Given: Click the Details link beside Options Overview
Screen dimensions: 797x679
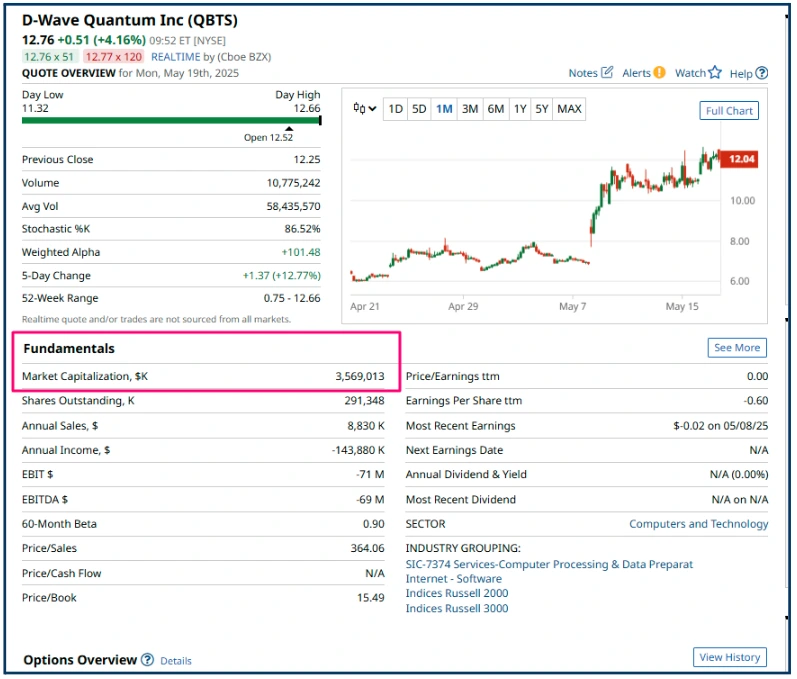Looking at the screenshot, I should 175,661.
